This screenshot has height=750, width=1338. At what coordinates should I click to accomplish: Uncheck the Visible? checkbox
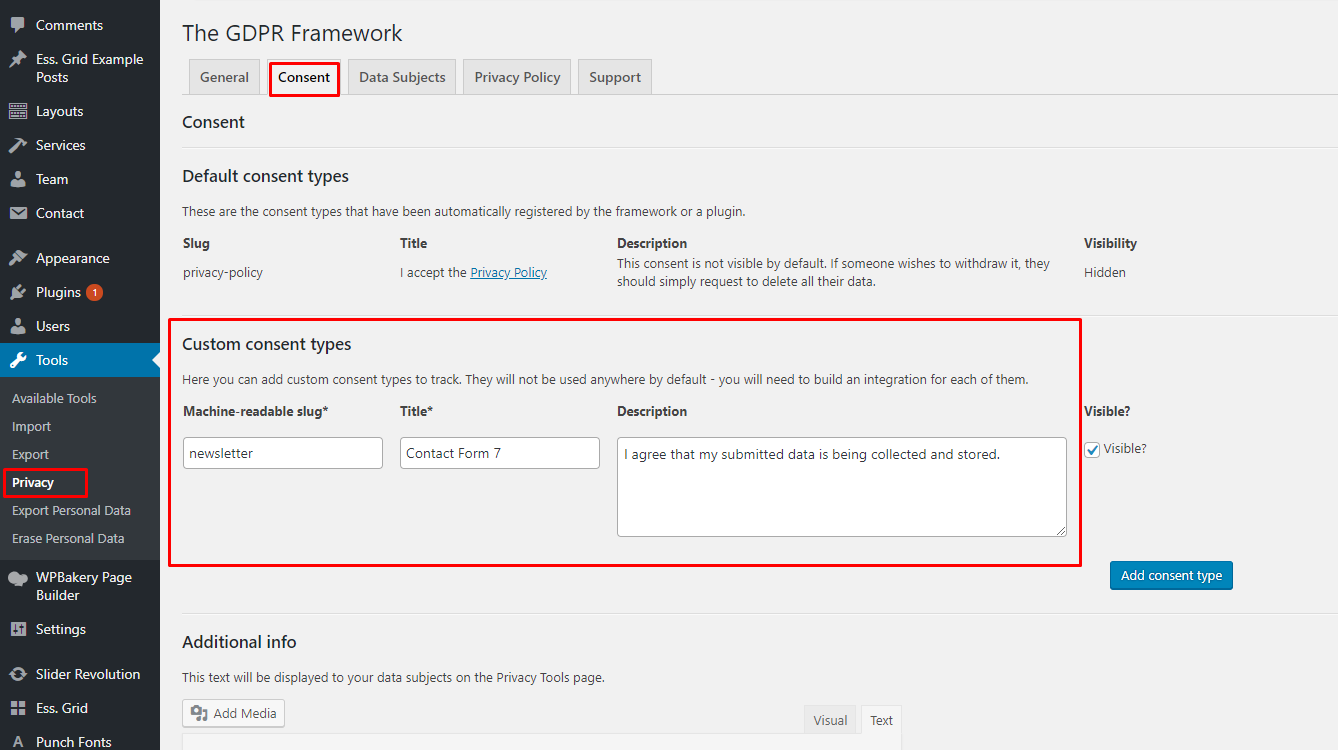point(1092,450)
